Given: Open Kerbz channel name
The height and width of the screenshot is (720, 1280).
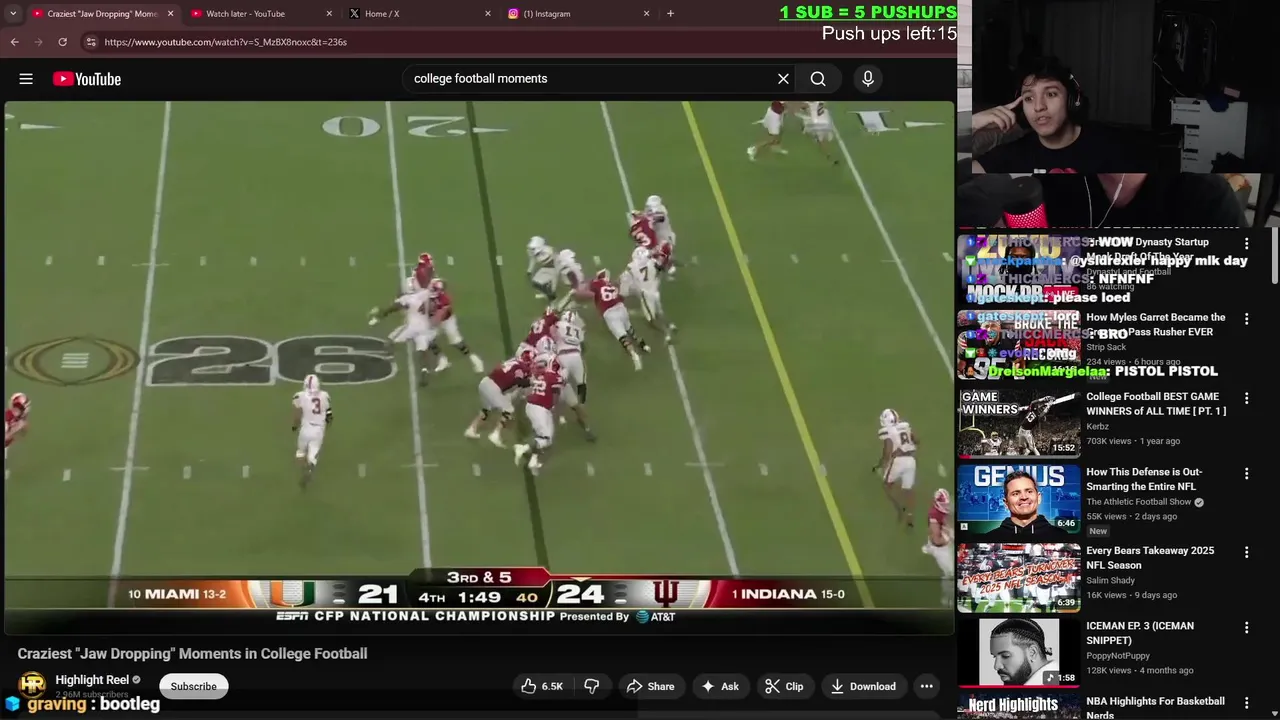Looking at the screenshot, I should pyautogui.click(x=1098, y=427).
